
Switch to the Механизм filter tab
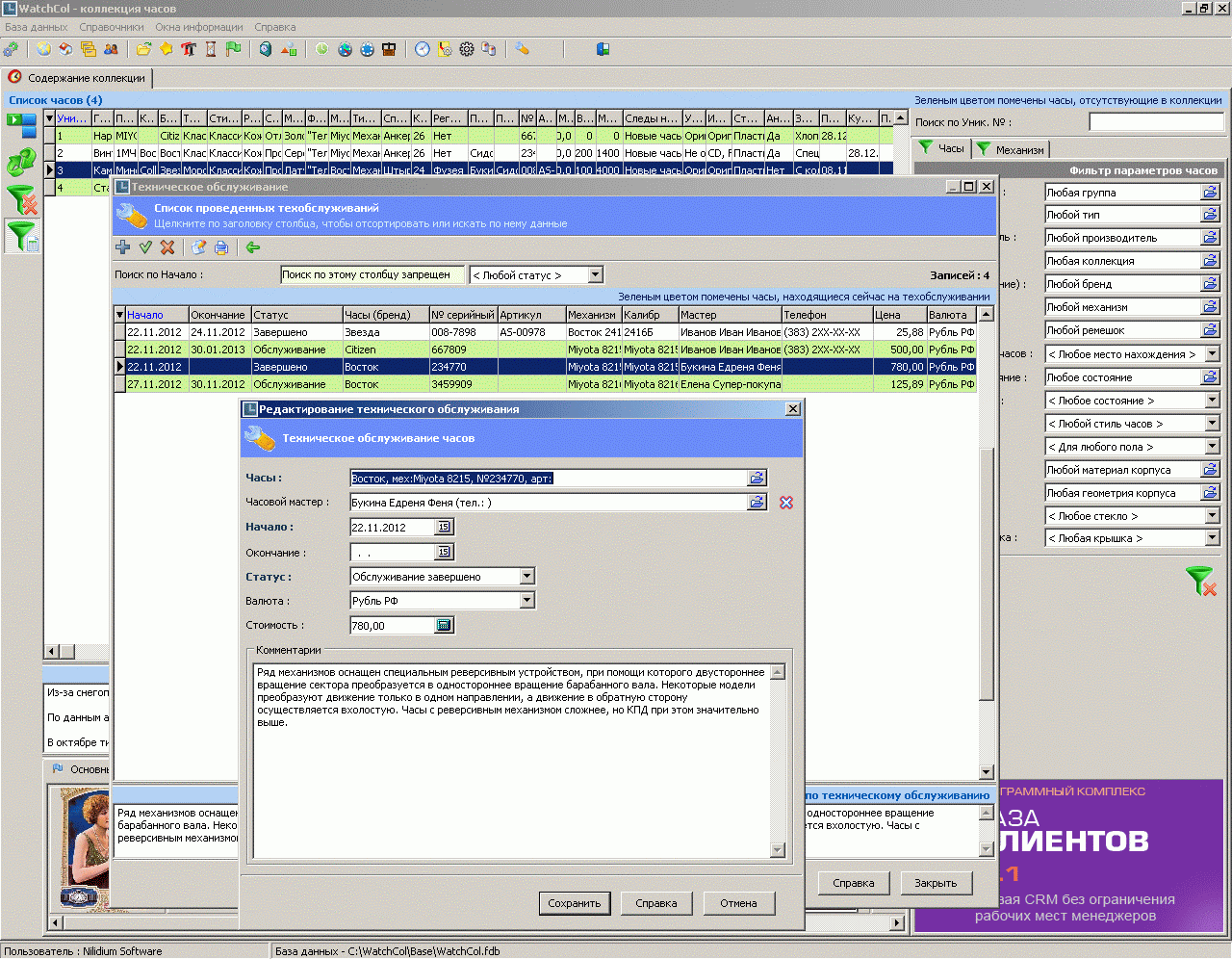click(x=1011, y=149)
